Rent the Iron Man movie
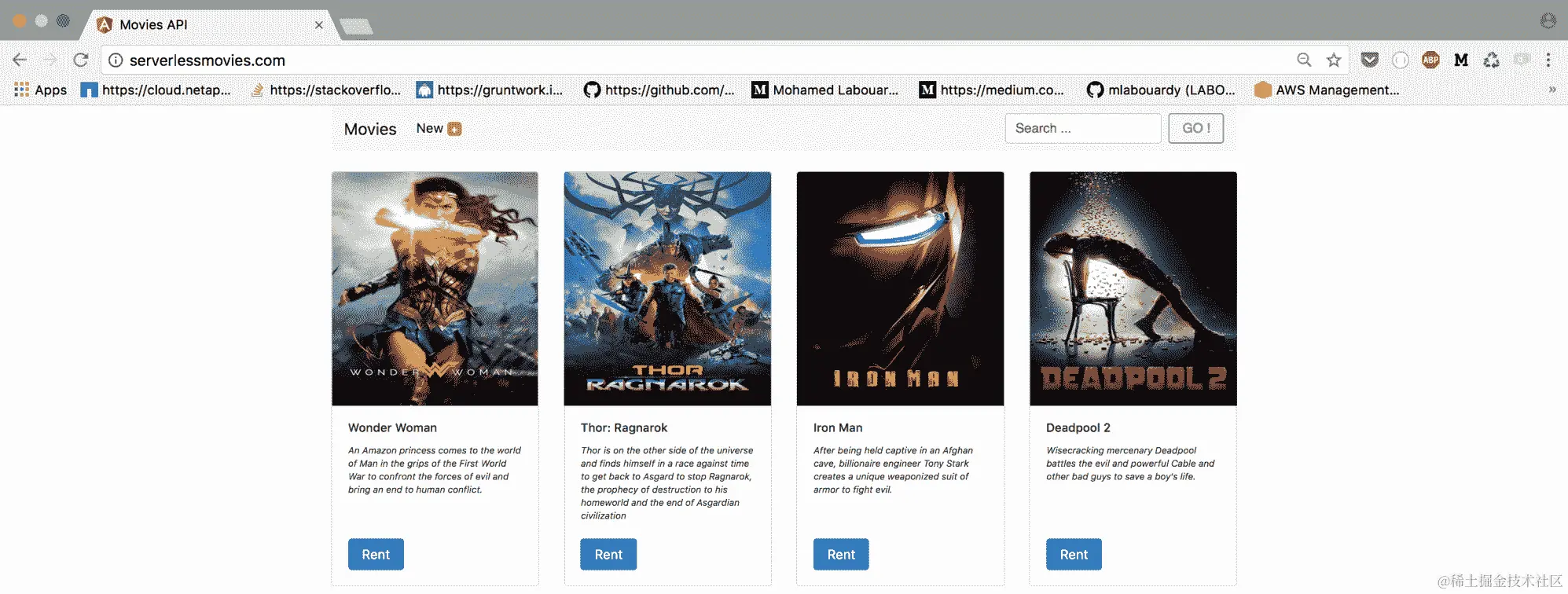Screen dimensions: 1568x594 pyautogui.click(x=841, y=554)
